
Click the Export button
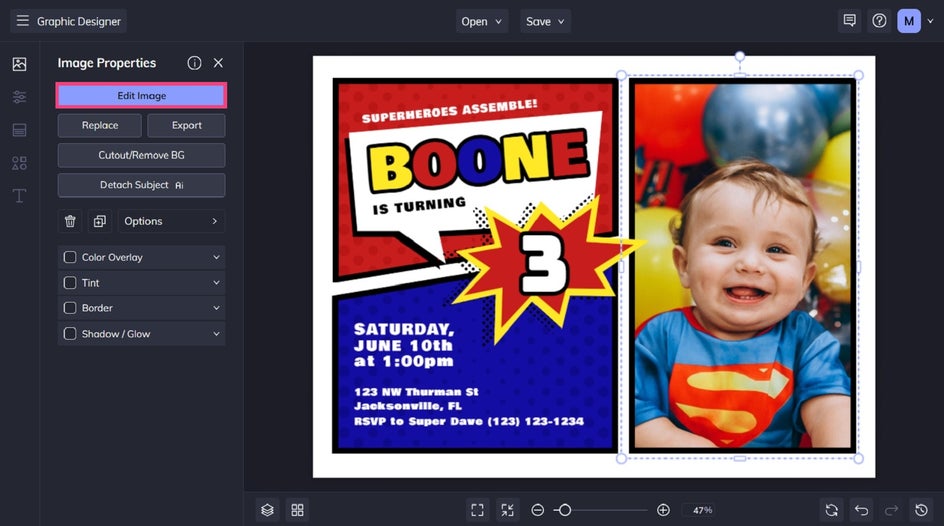[x=187, y=125]
